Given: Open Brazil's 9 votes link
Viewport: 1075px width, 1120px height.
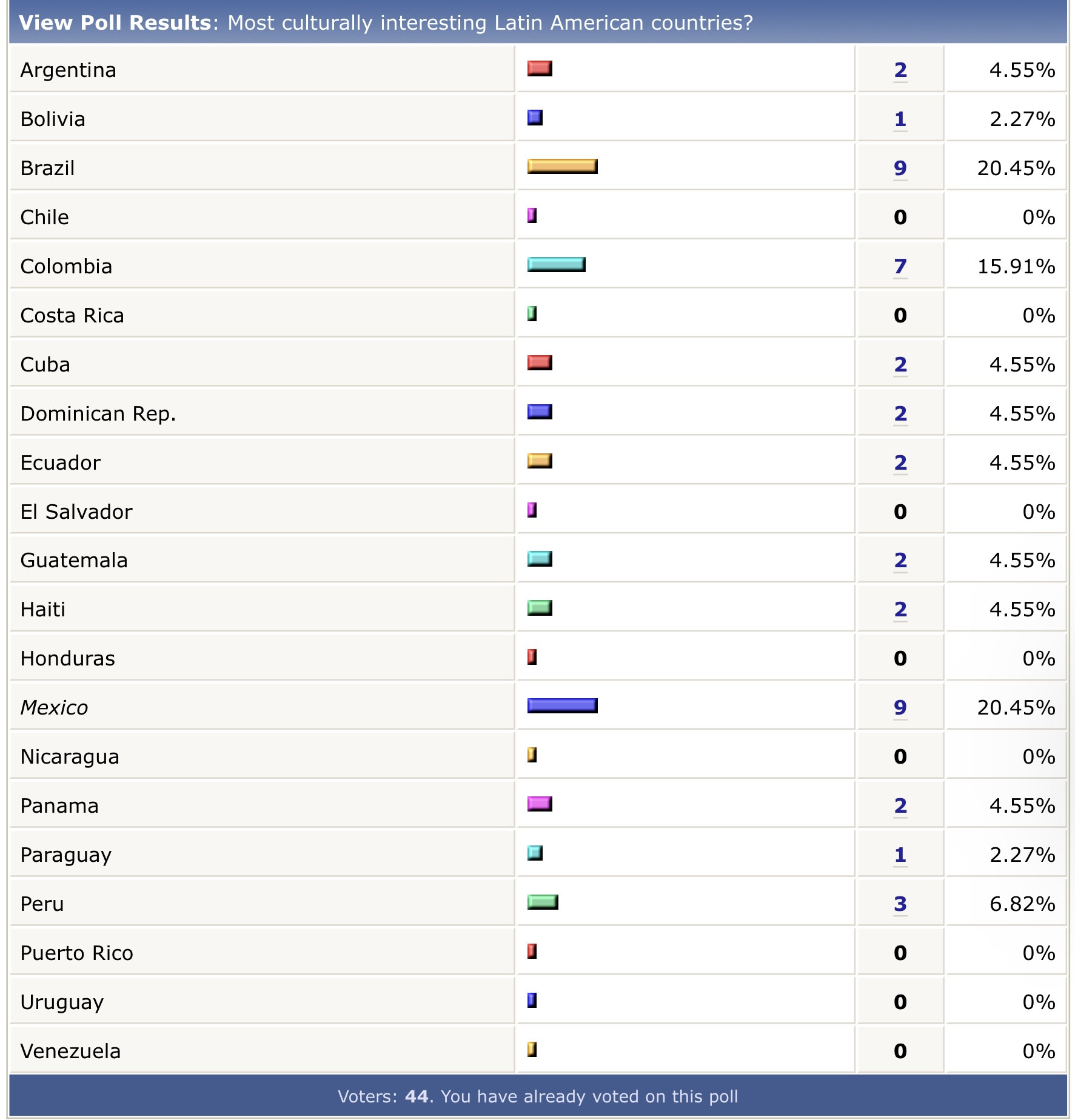Looking at the screenshot, I should 900,168.
